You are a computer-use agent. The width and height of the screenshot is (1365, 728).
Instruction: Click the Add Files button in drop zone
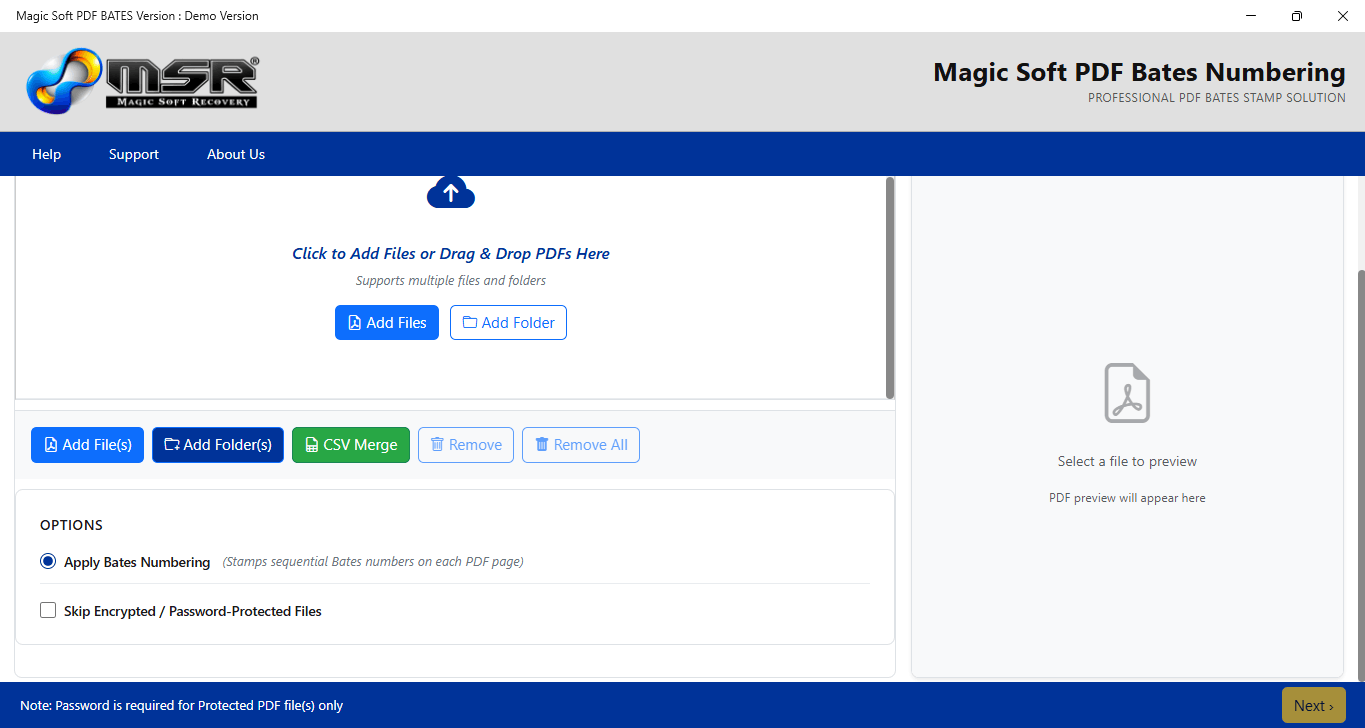pyautogui.click(x=387, y=323)
